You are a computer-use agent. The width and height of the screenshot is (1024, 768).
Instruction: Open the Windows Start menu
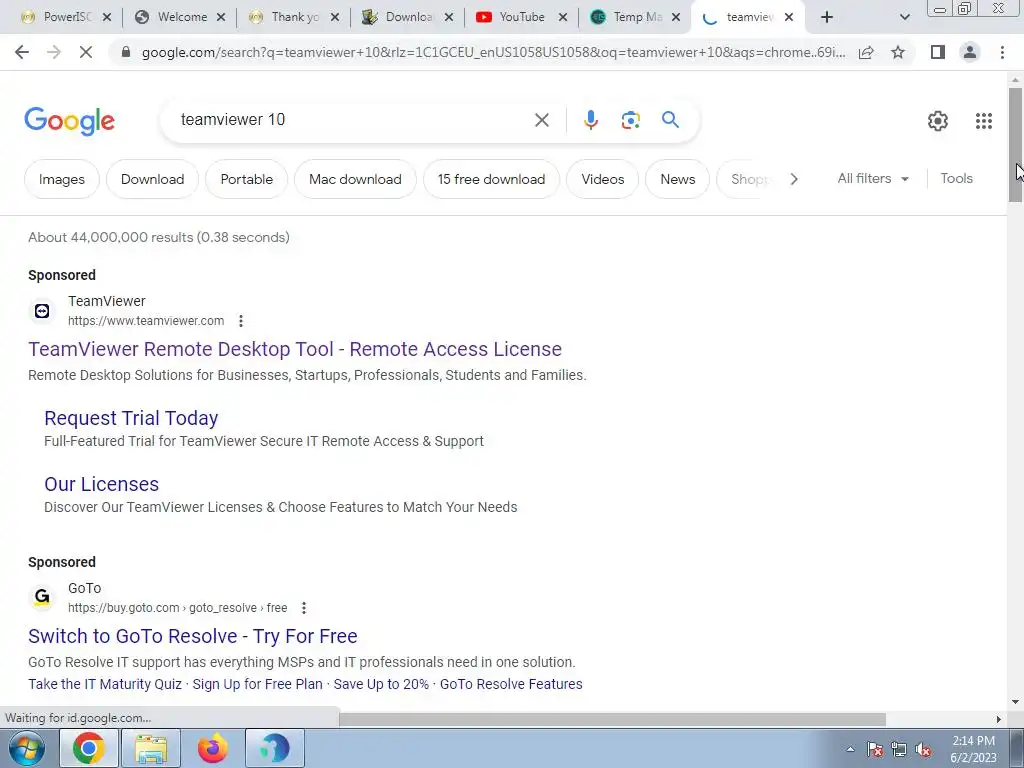click(27, 748)
